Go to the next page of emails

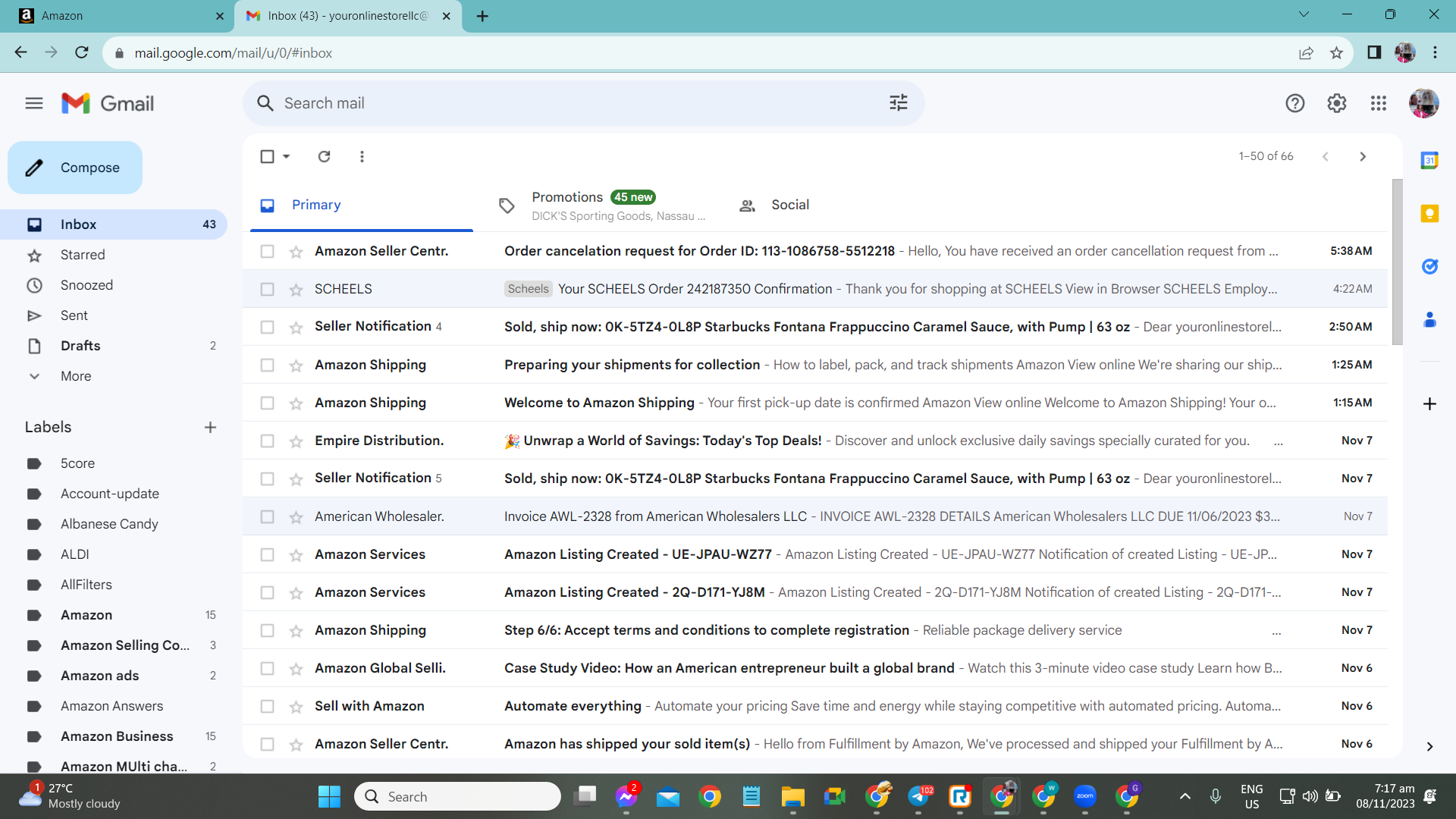point(1363,156)
